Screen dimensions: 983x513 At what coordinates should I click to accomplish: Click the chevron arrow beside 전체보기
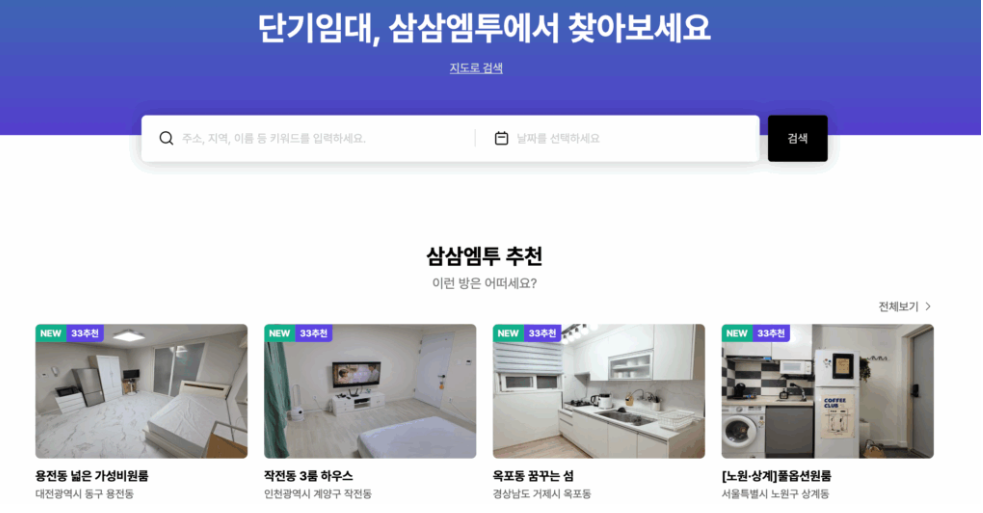[x=928, y=307]
